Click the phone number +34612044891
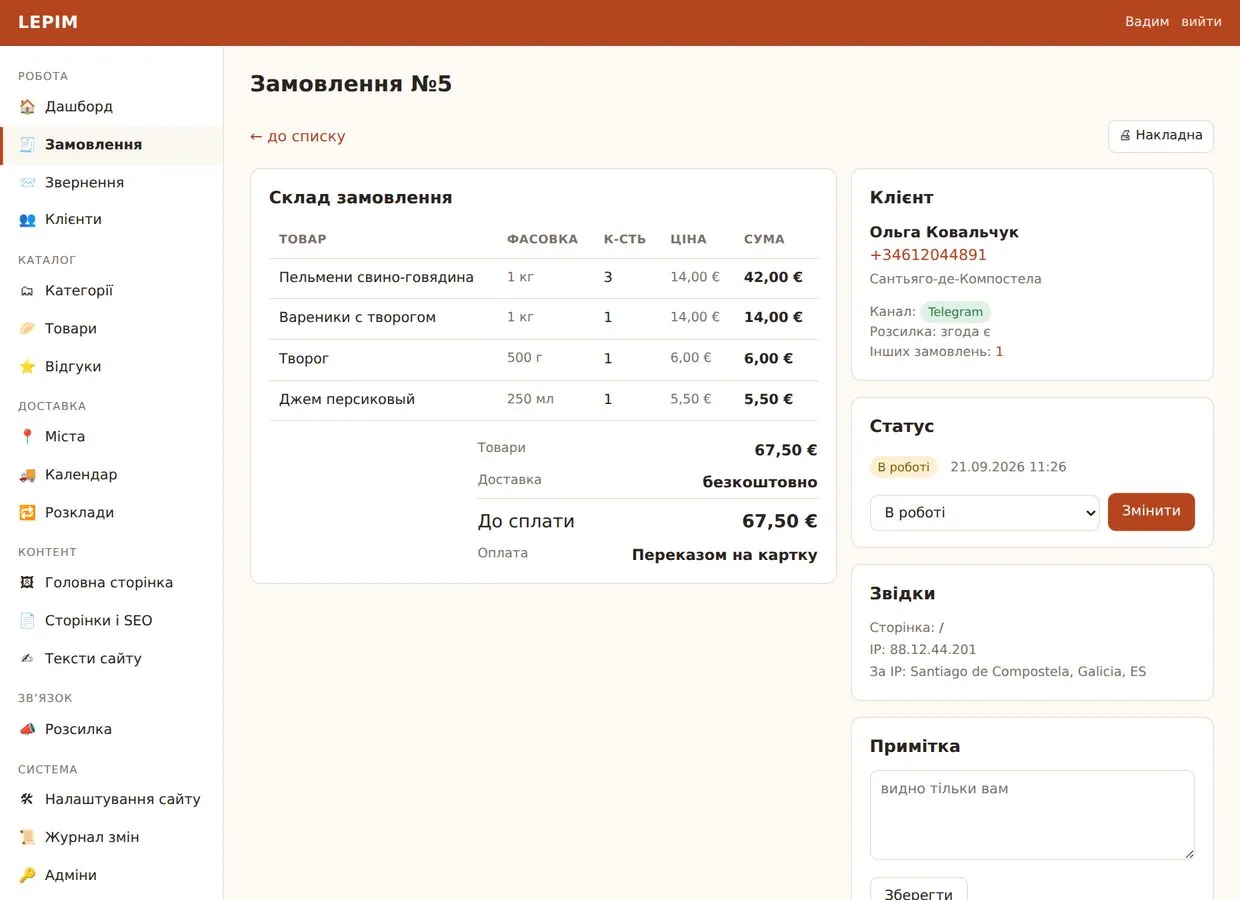 pos(928,255)
